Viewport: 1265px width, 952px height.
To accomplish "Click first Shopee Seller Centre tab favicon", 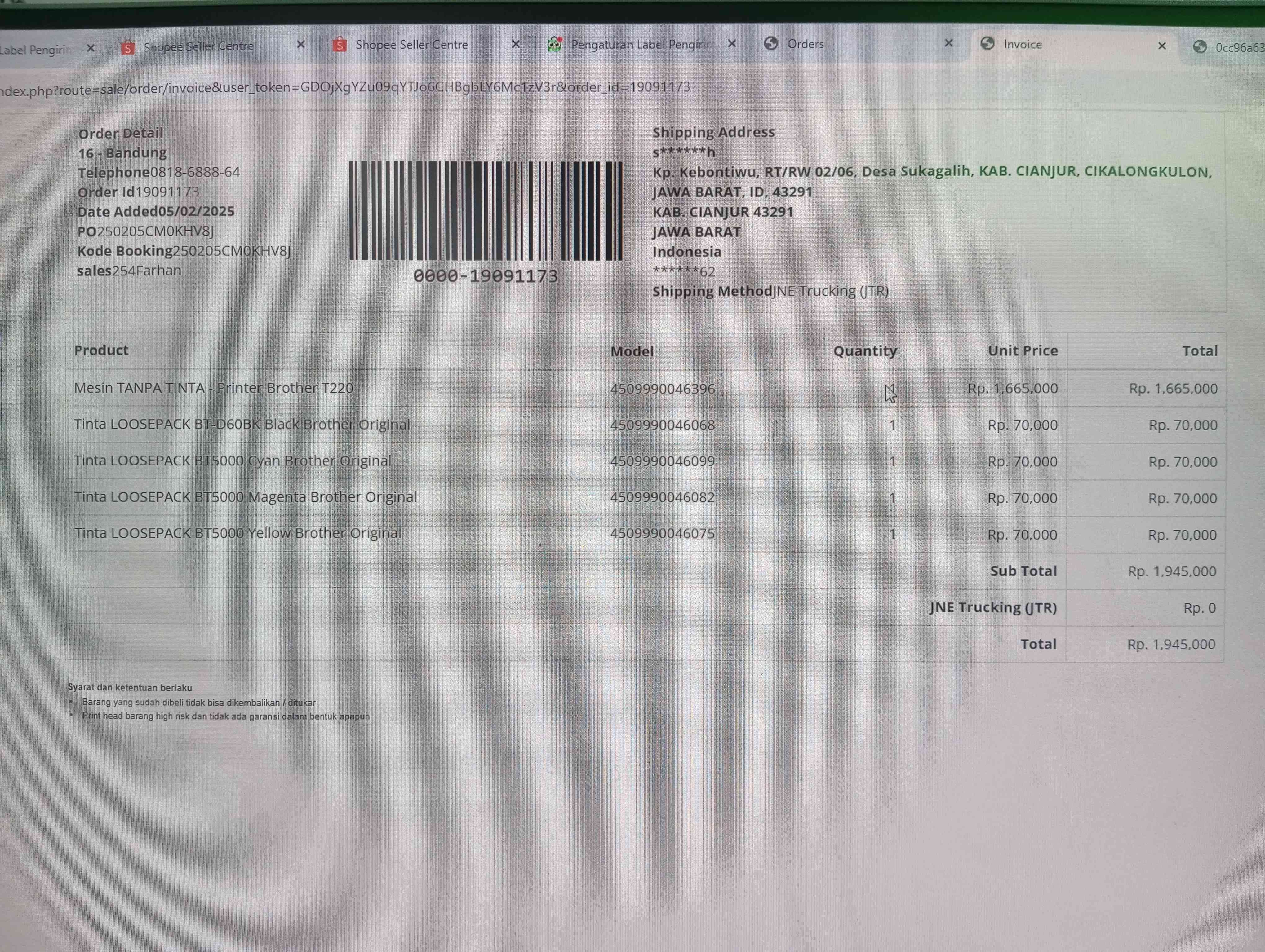I will pyautogui.click(x=128, y=47).
